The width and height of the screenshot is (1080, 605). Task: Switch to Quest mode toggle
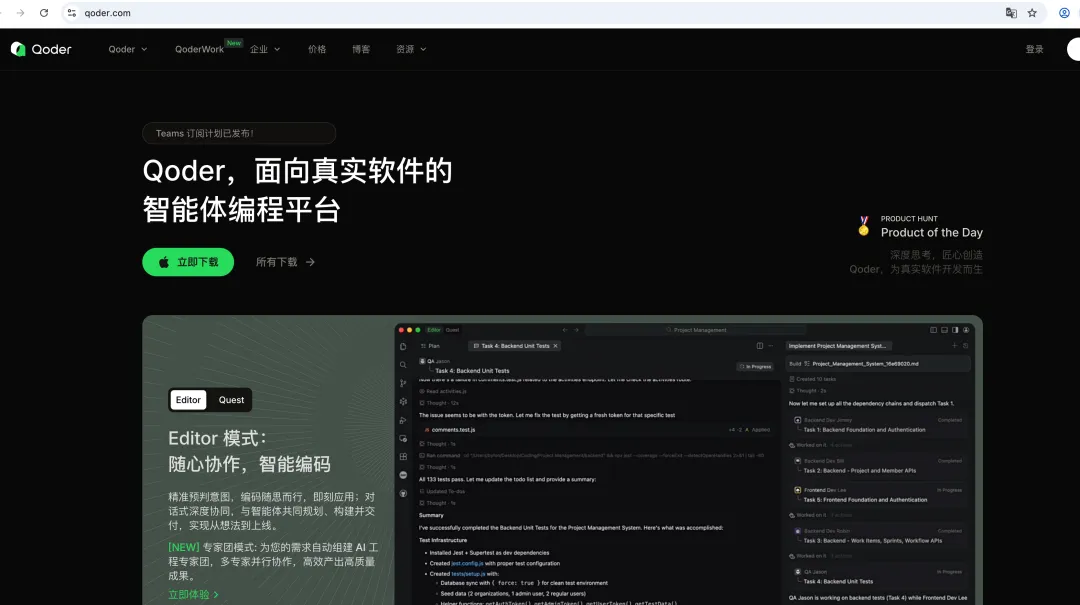[x=231, y=400]
